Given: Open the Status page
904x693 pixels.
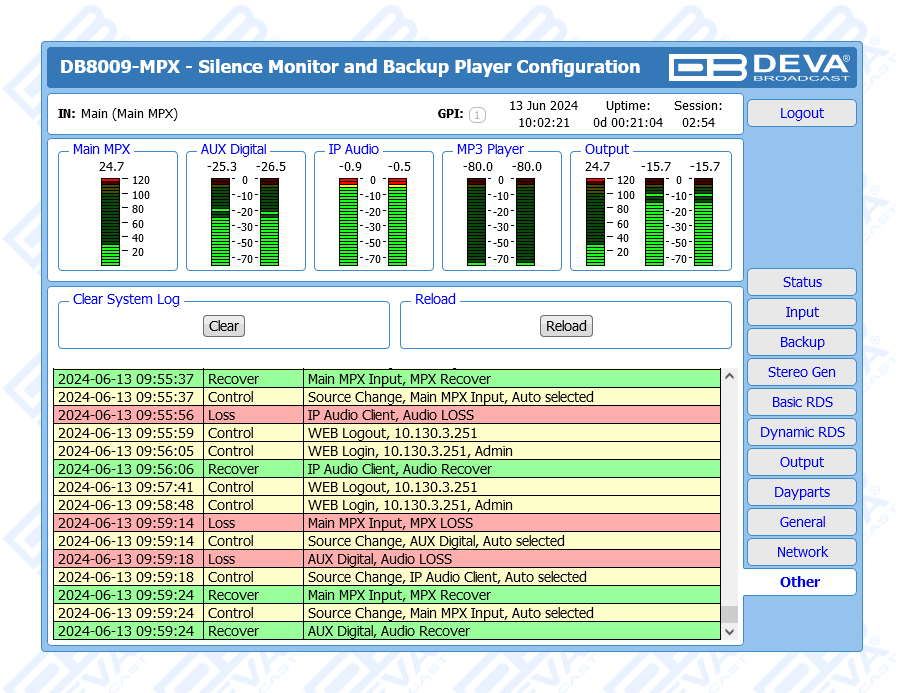Looking at the screenshot, I should (x=801, y=282).
